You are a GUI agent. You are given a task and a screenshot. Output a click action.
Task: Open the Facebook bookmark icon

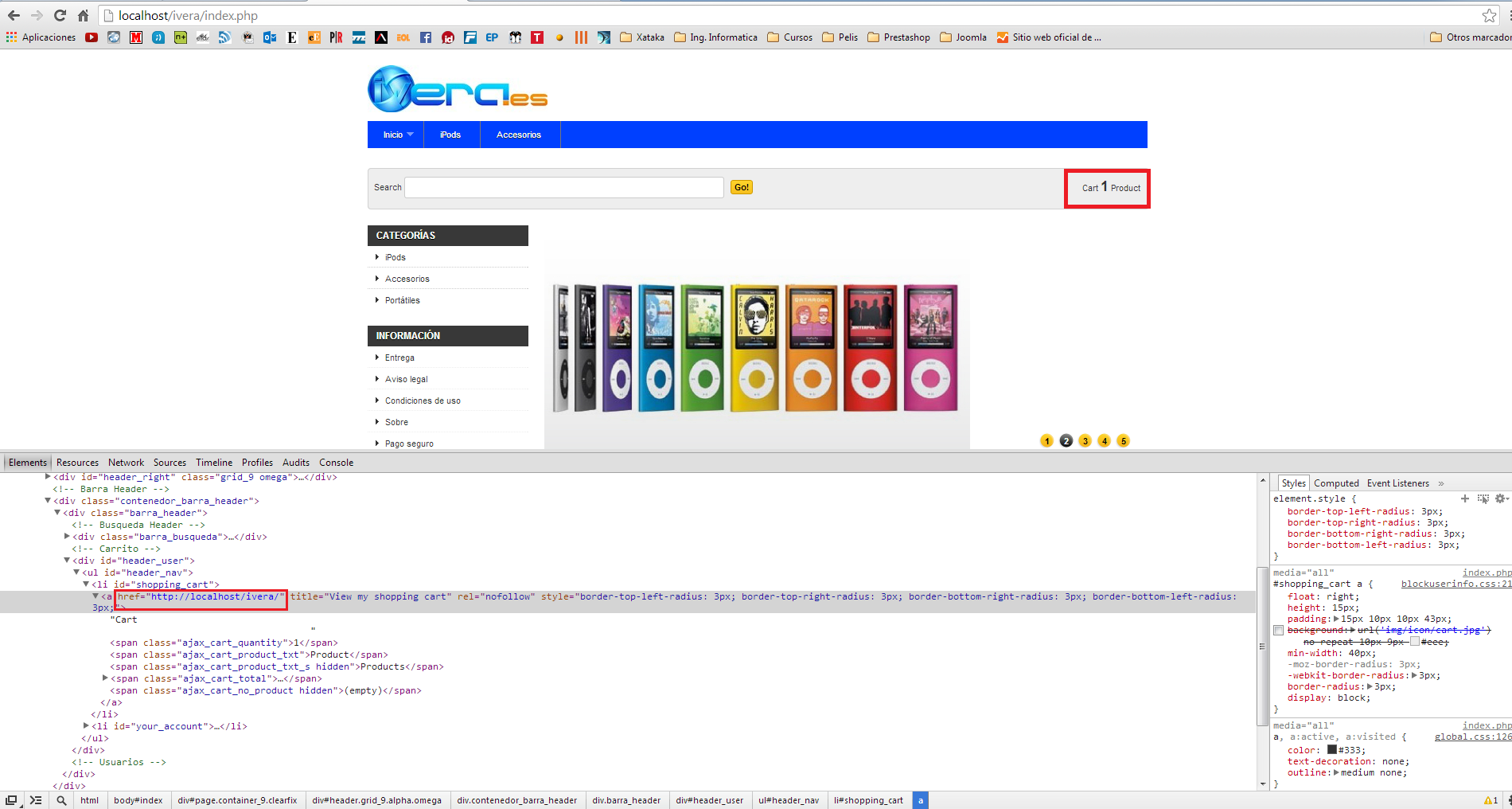[426, 37]
